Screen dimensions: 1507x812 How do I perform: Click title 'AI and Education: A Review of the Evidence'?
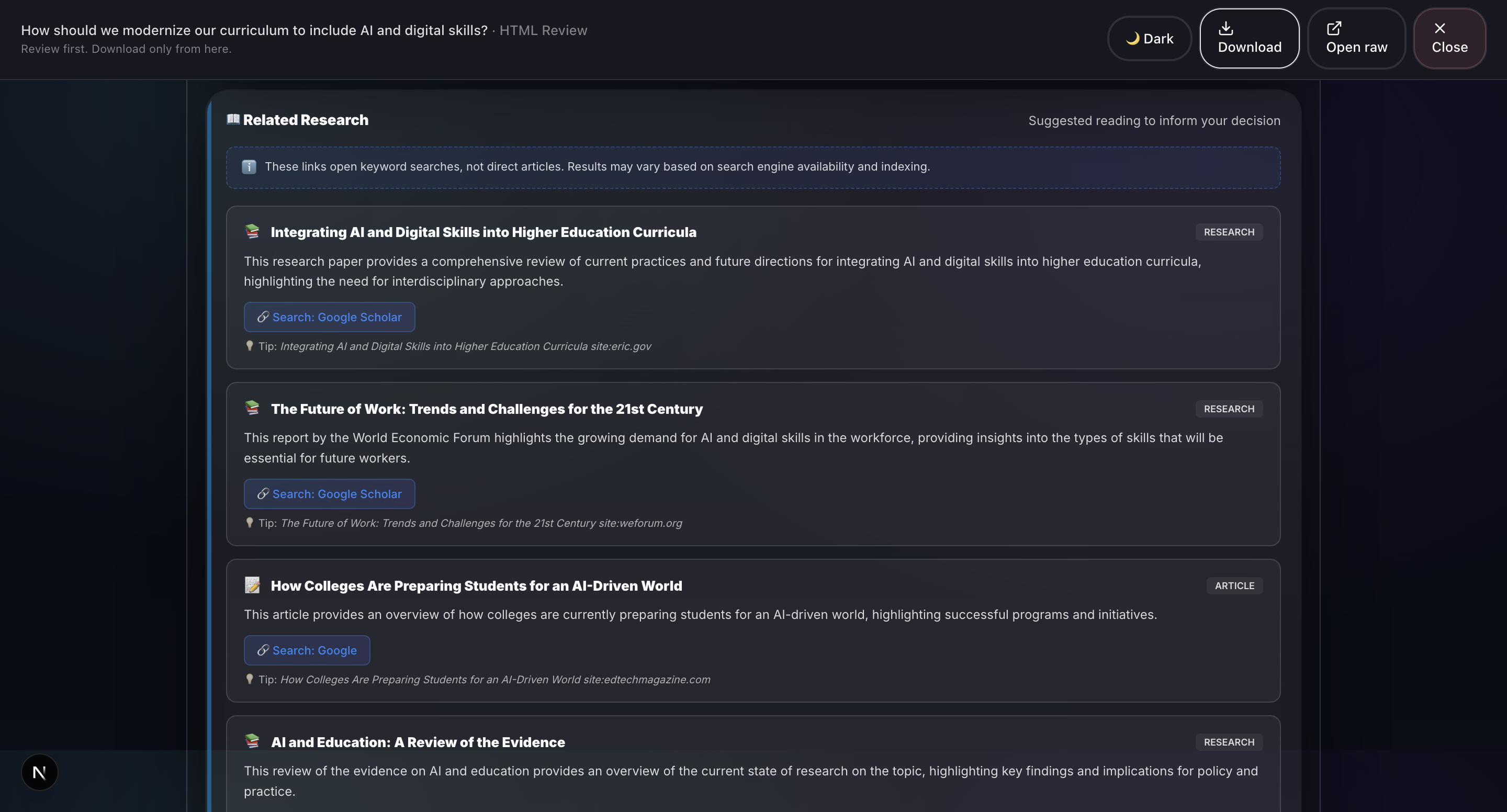point(418,742)
